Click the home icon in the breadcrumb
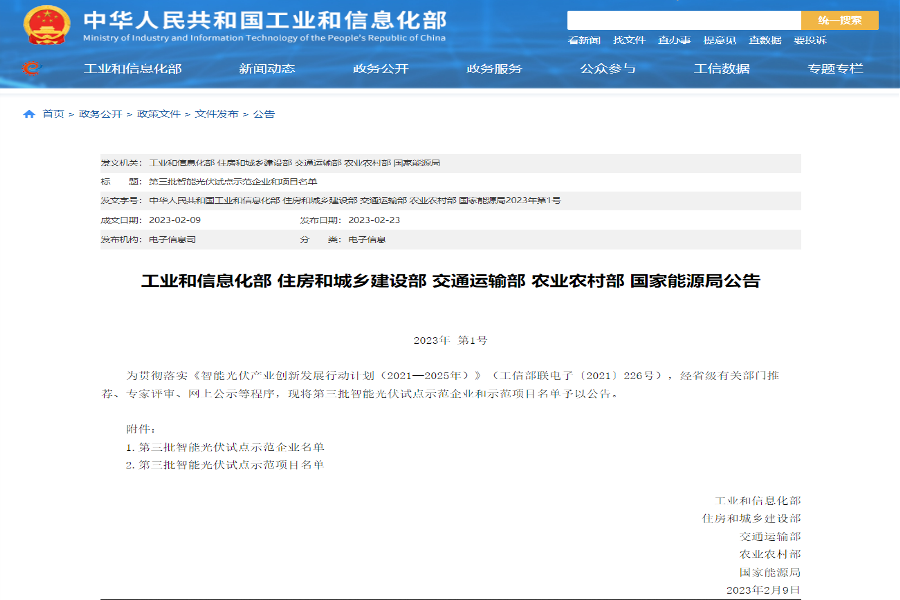This screenshot has height=600, width=900. [x=29, y=114]
